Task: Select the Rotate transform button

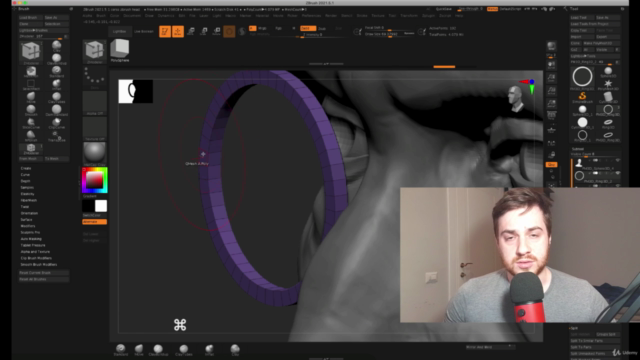Action: point(216,31)
